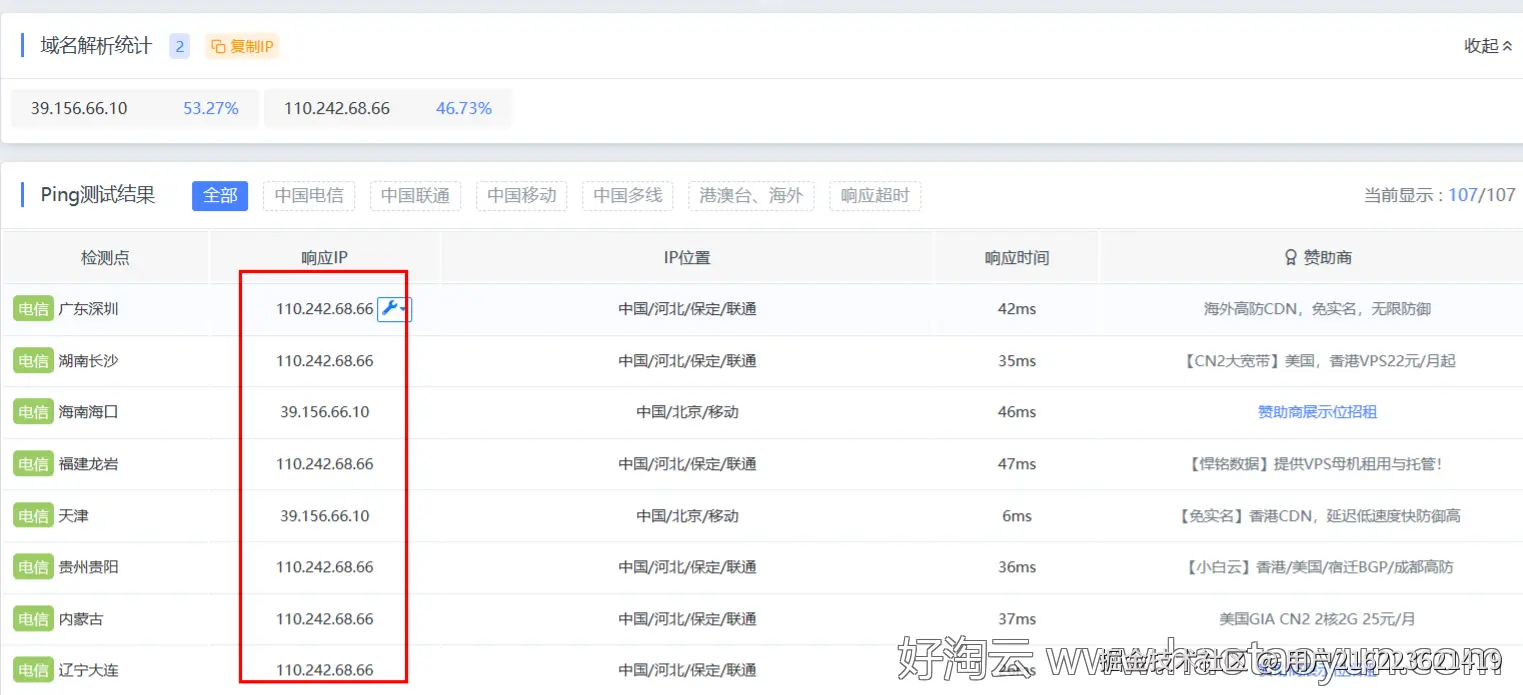Click the 46.73% percentage value
This screenshot has width=1523, height=695.
[464, 108]
